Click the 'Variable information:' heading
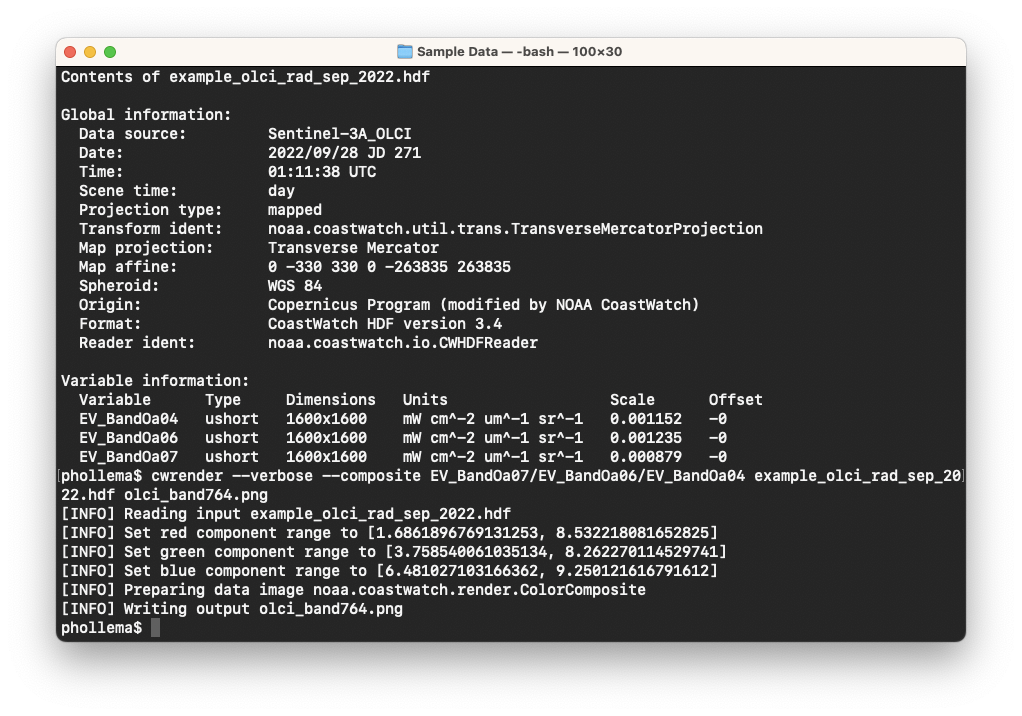 point(155,381)
